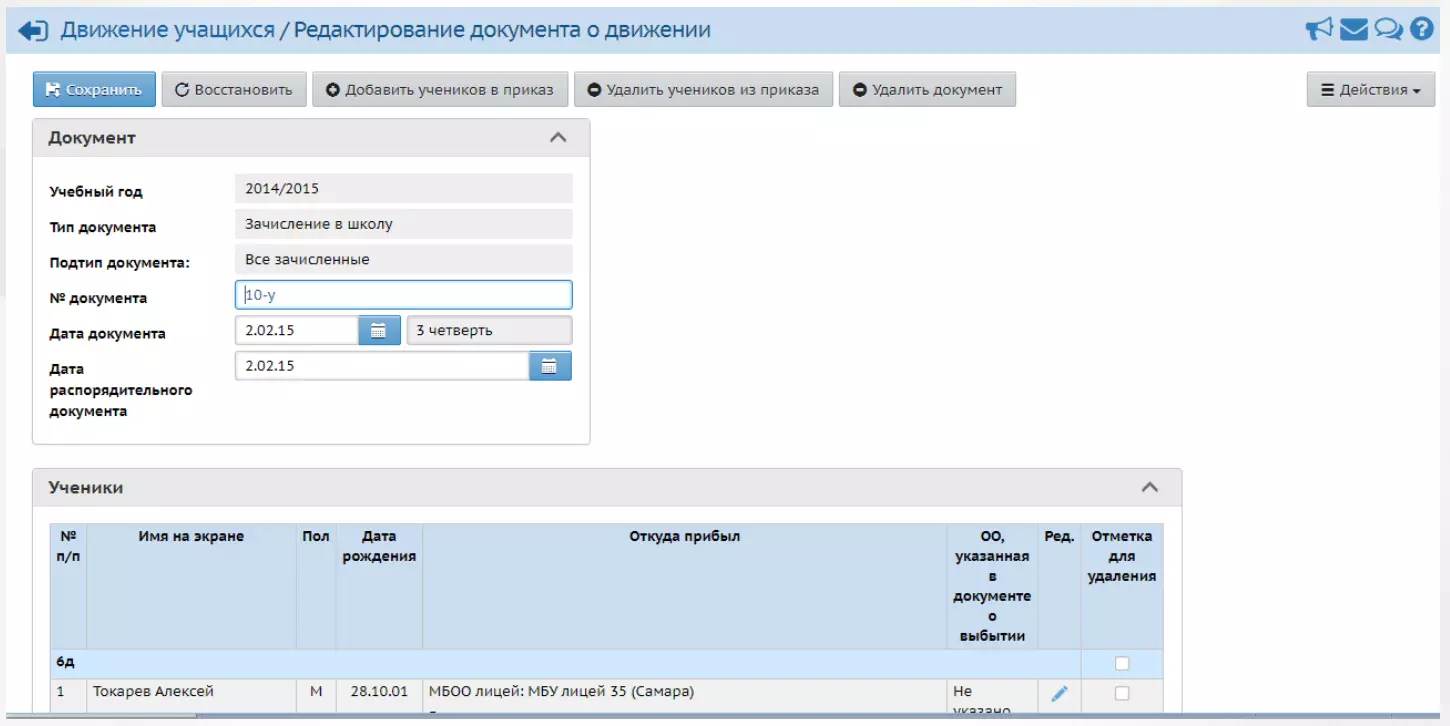This screenshot has width=1450, height=726.
Task: Open the help question mark icon
Action: pos(1422,30)
